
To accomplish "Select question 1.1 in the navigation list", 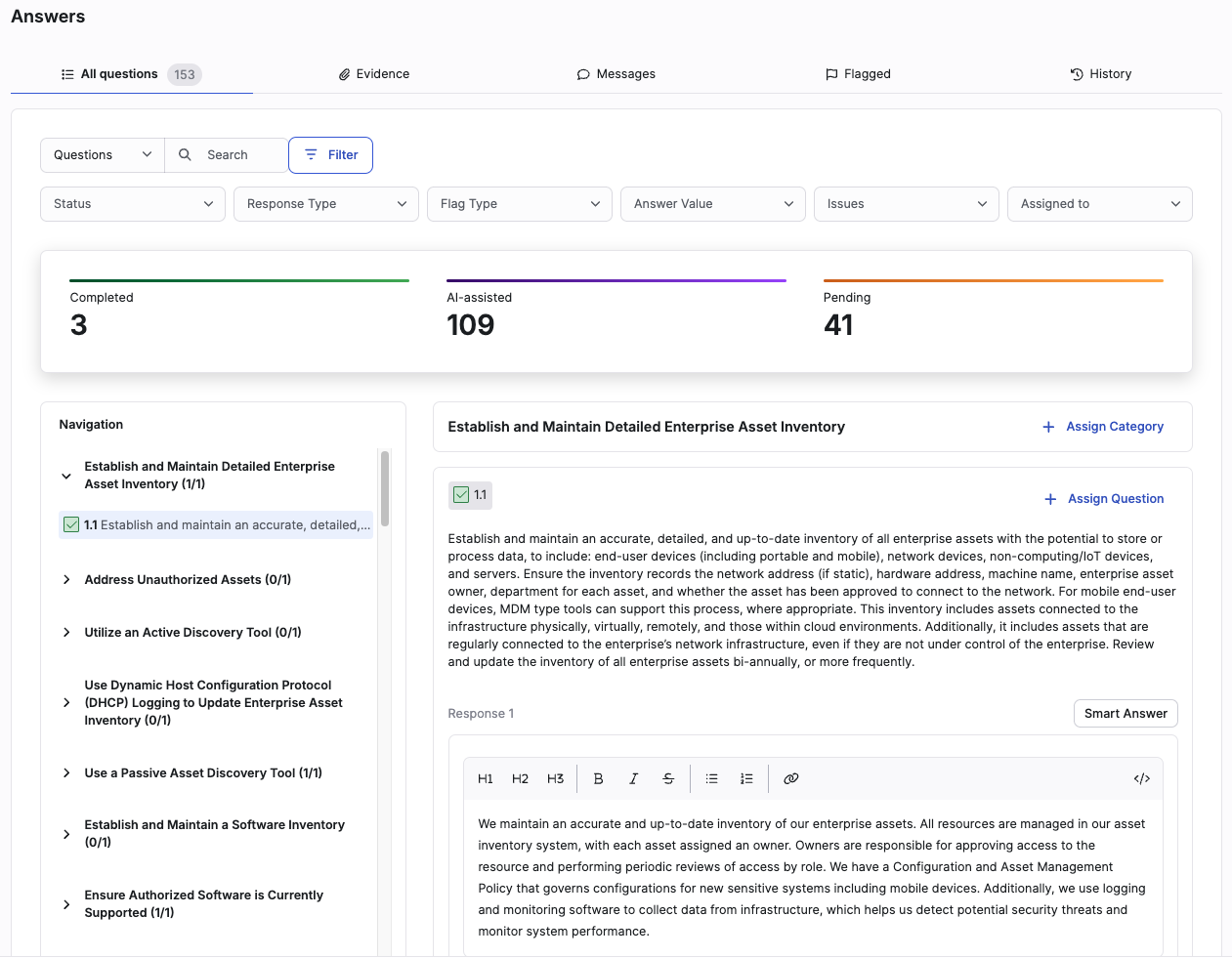I will pyautogui.click(x=217, y=525).
